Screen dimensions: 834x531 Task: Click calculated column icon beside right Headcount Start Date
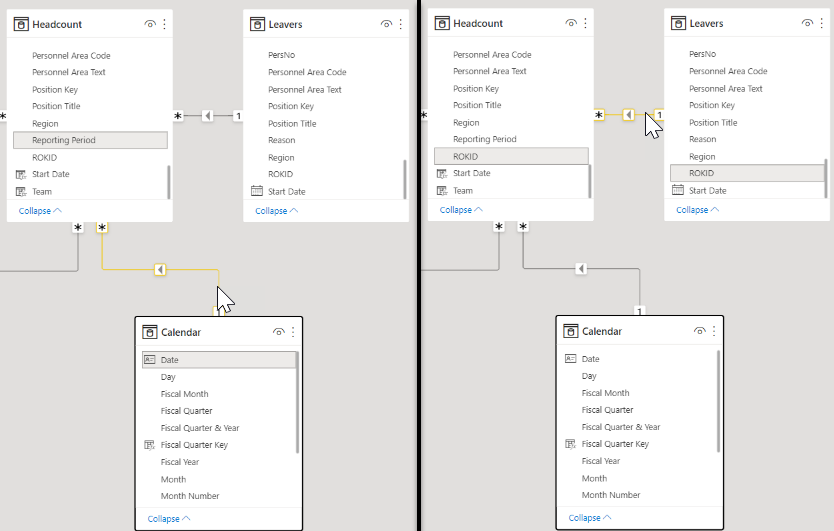pos(442,173)
